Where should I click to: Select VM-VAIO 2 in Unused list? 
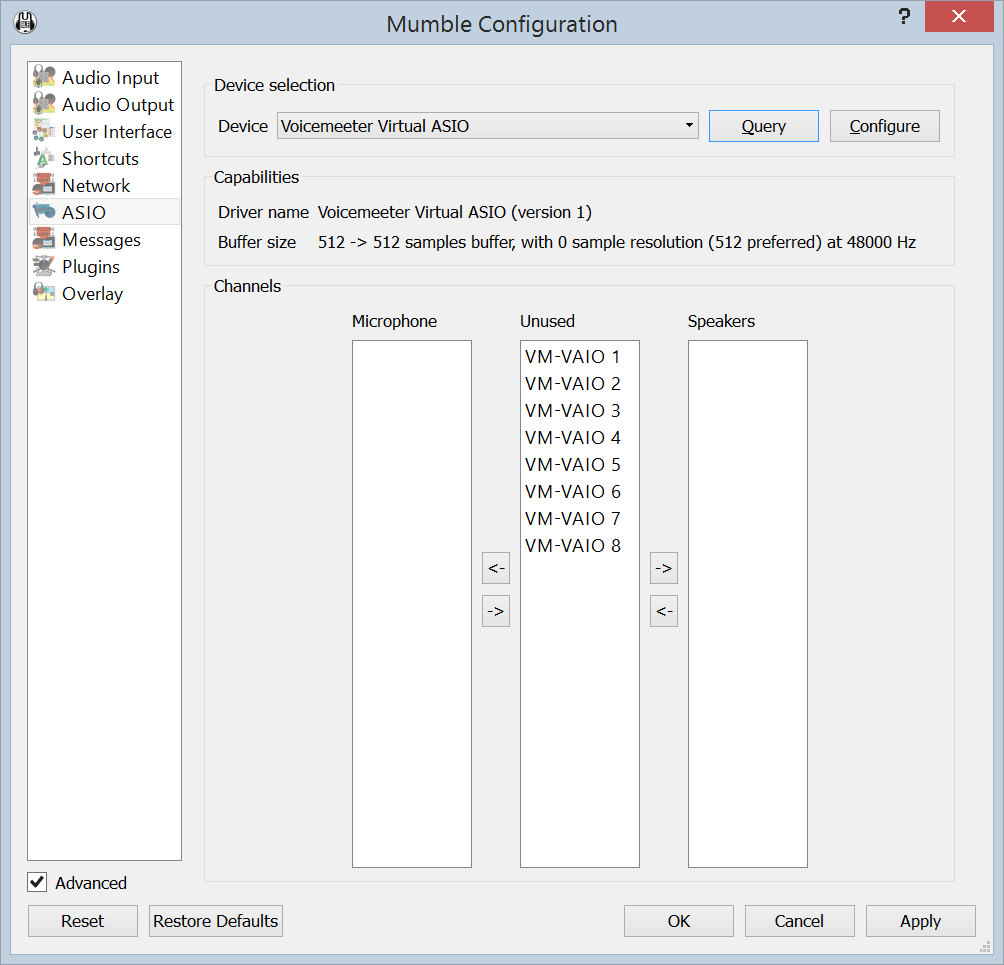point(579,383)
